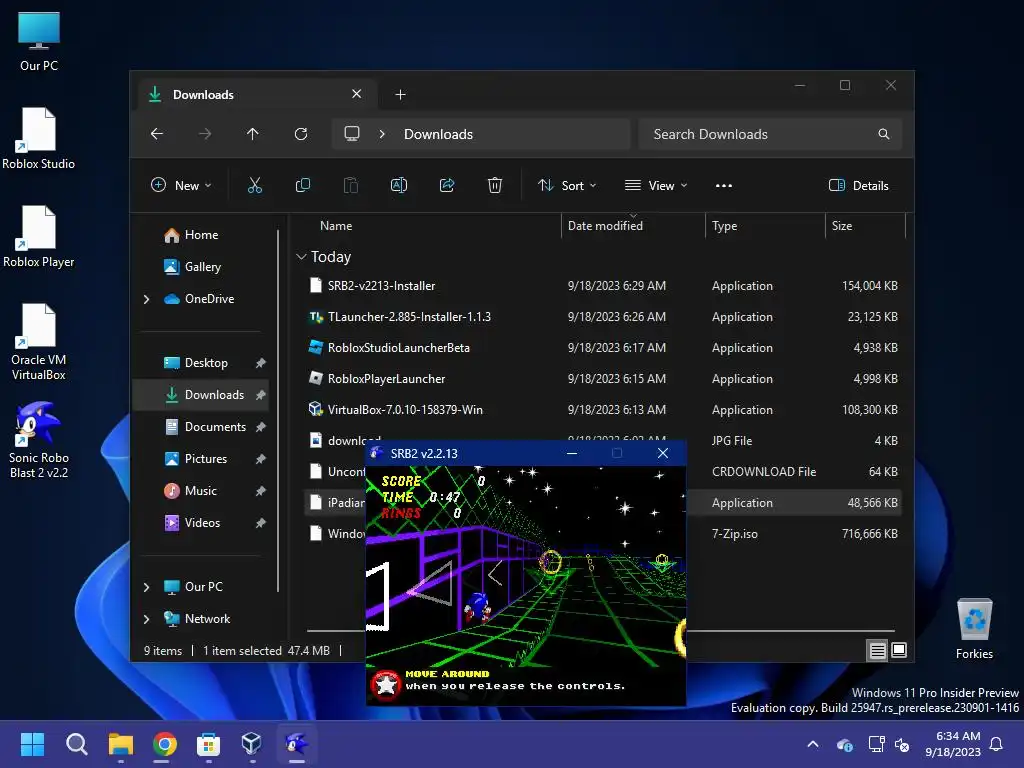
Task: Select Sonic Robo Blast 2 desktop shortcut
Action: [39, 440]
